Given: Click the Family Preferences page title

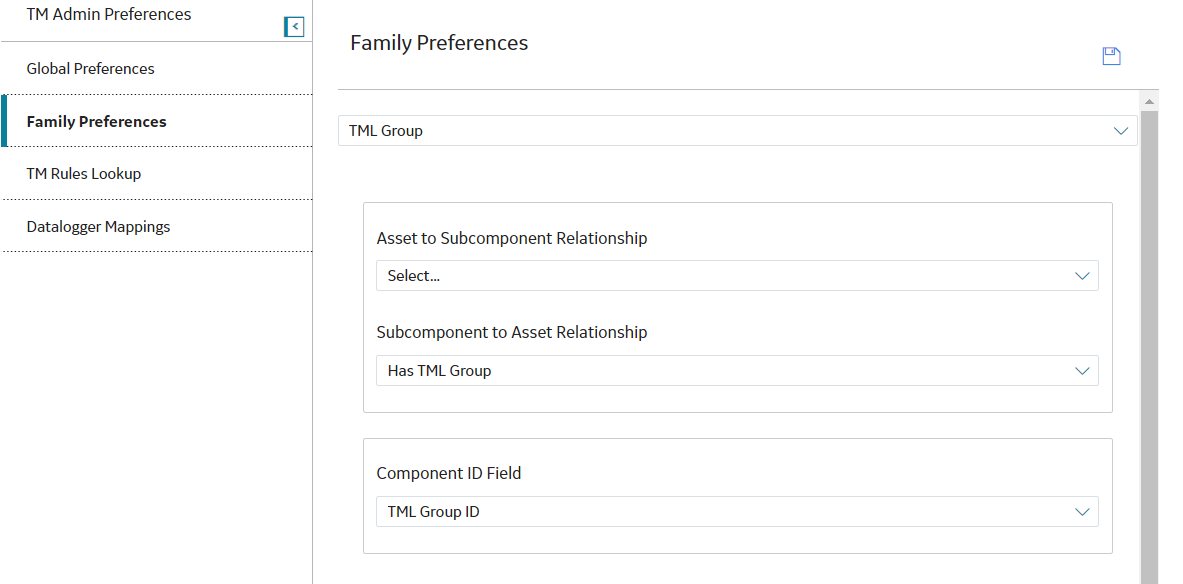Looking at the screenshot, I should tap(439, 43).
